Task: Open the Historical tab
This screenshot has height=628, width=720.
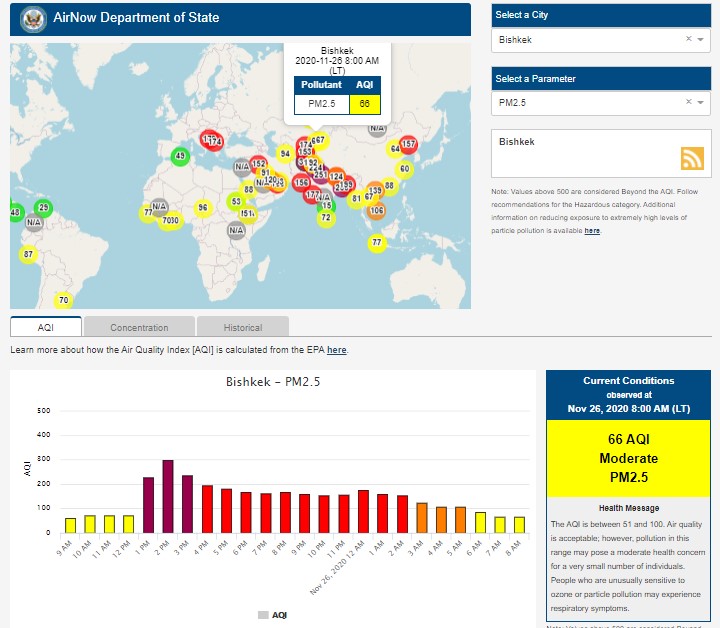Action: 243,327
